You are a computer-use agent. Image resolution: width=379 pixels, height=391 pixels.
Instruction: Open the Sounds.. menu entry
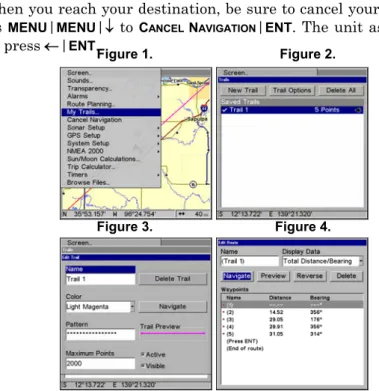pyautogui.click(x=80, y=81)
